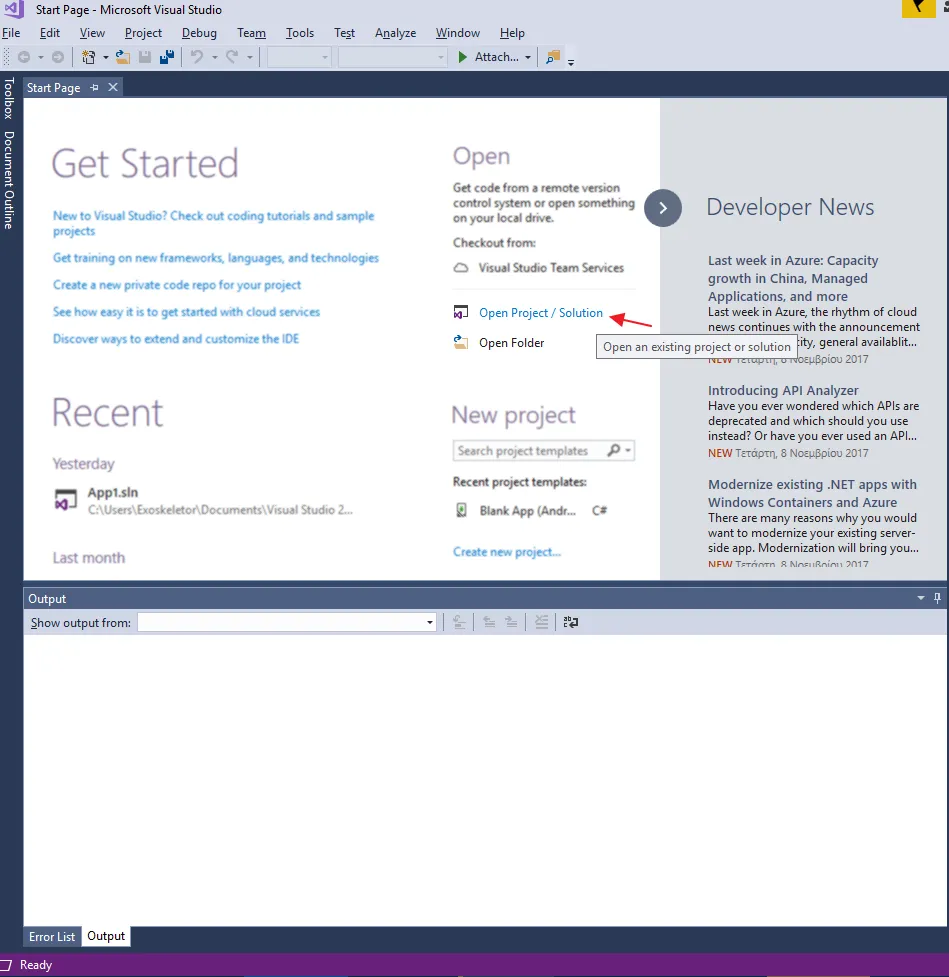Go to Next Message in output toolbar

tap(511, 622)
